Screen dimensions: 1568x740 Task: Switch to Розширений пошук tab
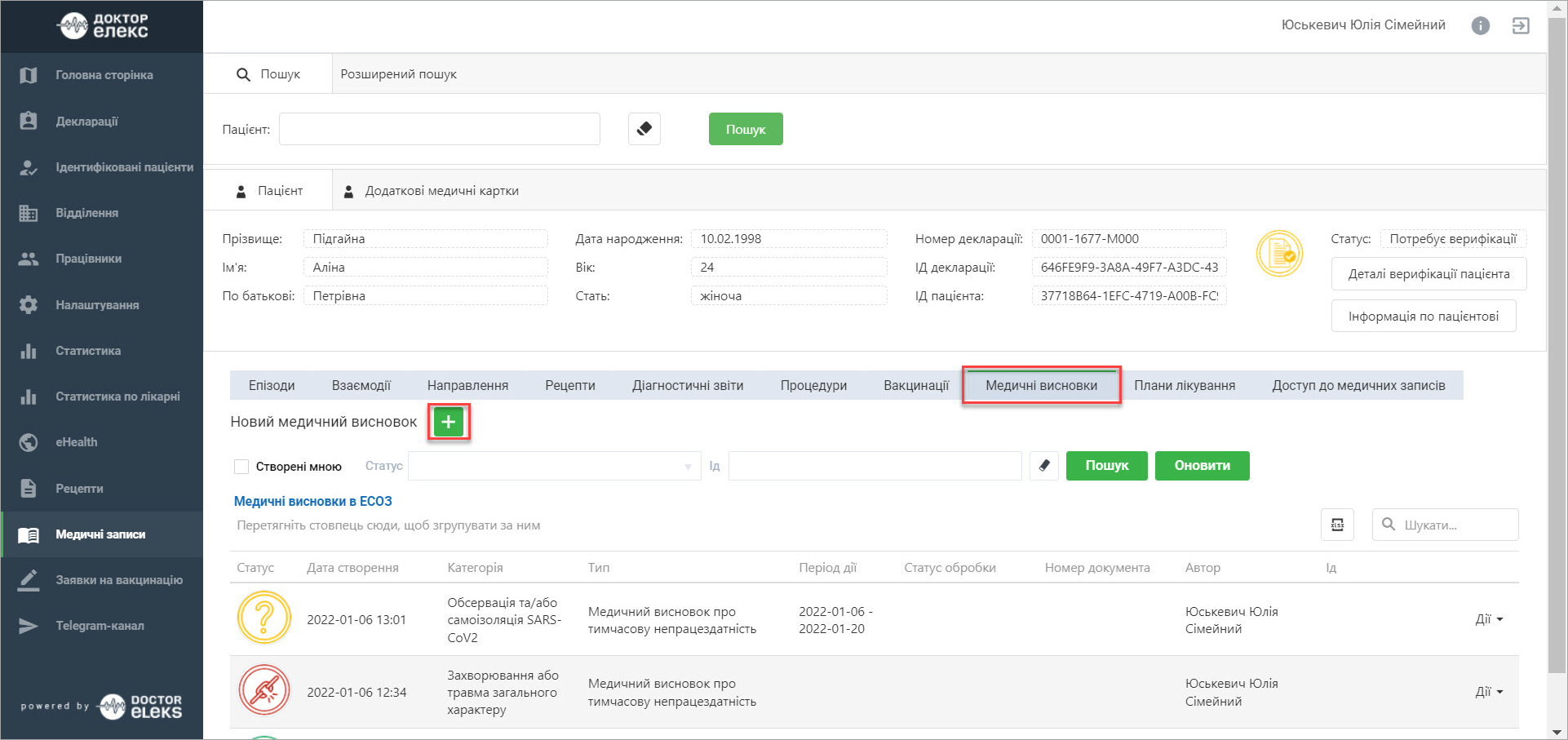pos(398,74)
